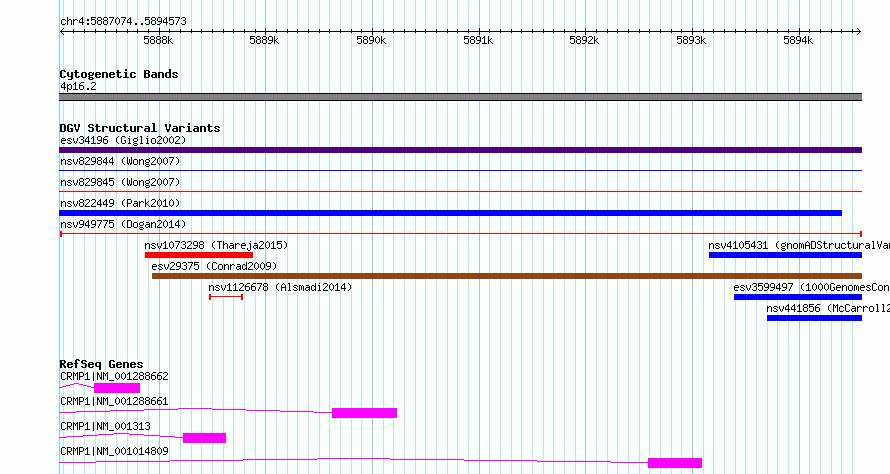Select the esv34196 (Giglio2002) label text
Viewport: 890px width, 474px height.
[123, 140]
